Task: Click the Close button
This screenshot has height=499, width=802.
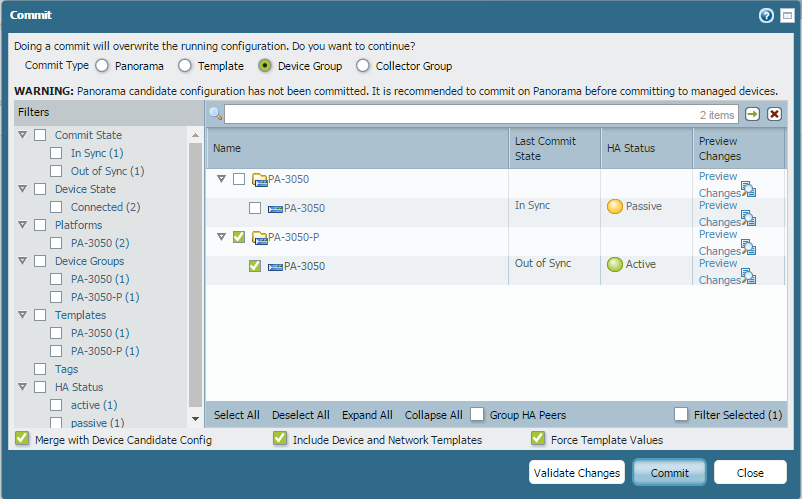Action: pyautogui.click(x=750, y=472)
